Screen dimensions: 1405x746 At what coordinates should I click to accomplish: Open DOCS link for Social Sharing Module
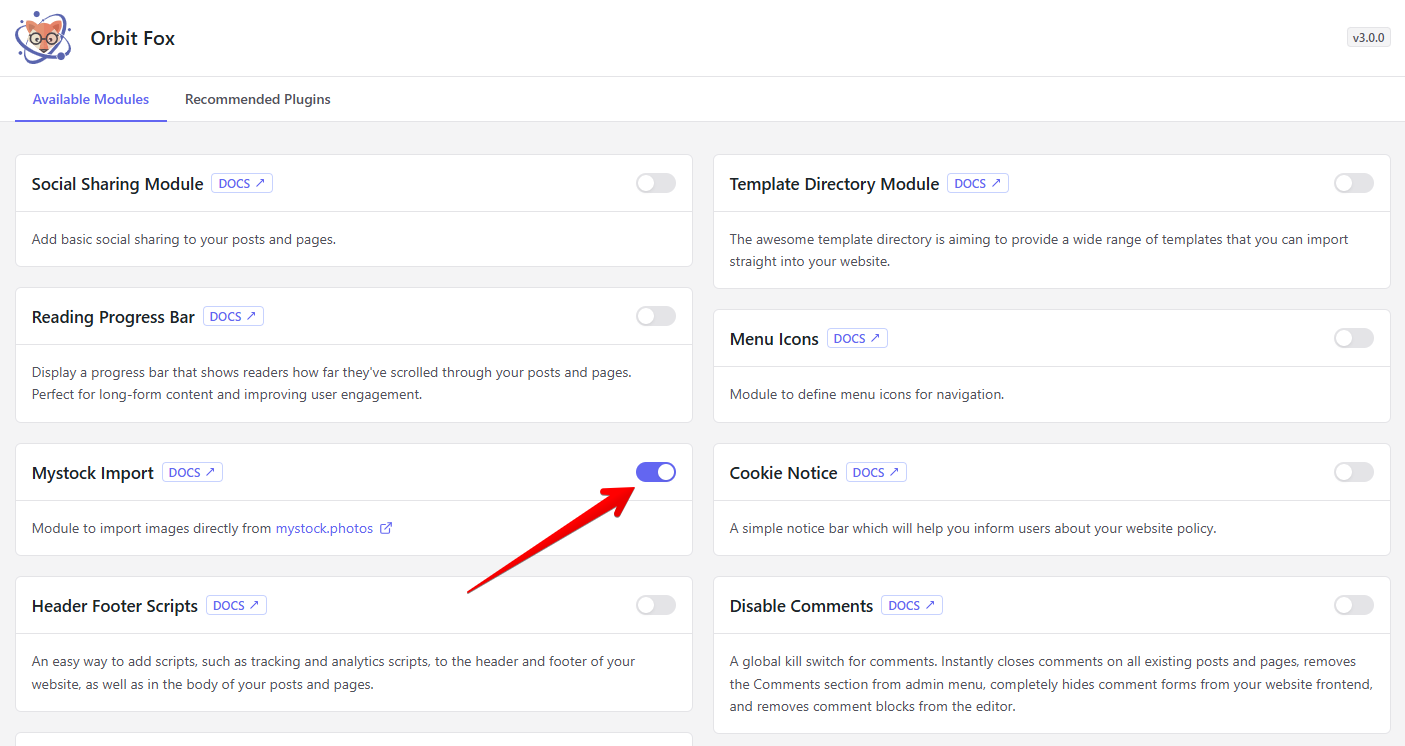[242, 183]
